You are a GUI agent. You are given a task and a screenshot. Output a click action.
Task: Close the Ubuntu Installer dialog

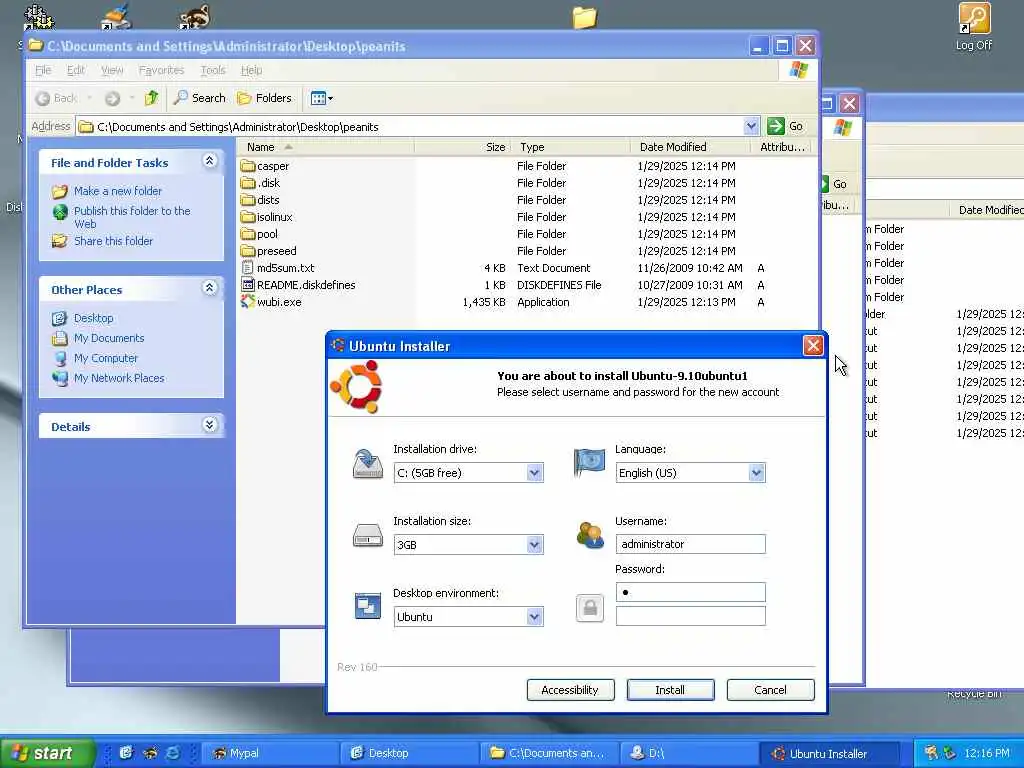[813, 345]
